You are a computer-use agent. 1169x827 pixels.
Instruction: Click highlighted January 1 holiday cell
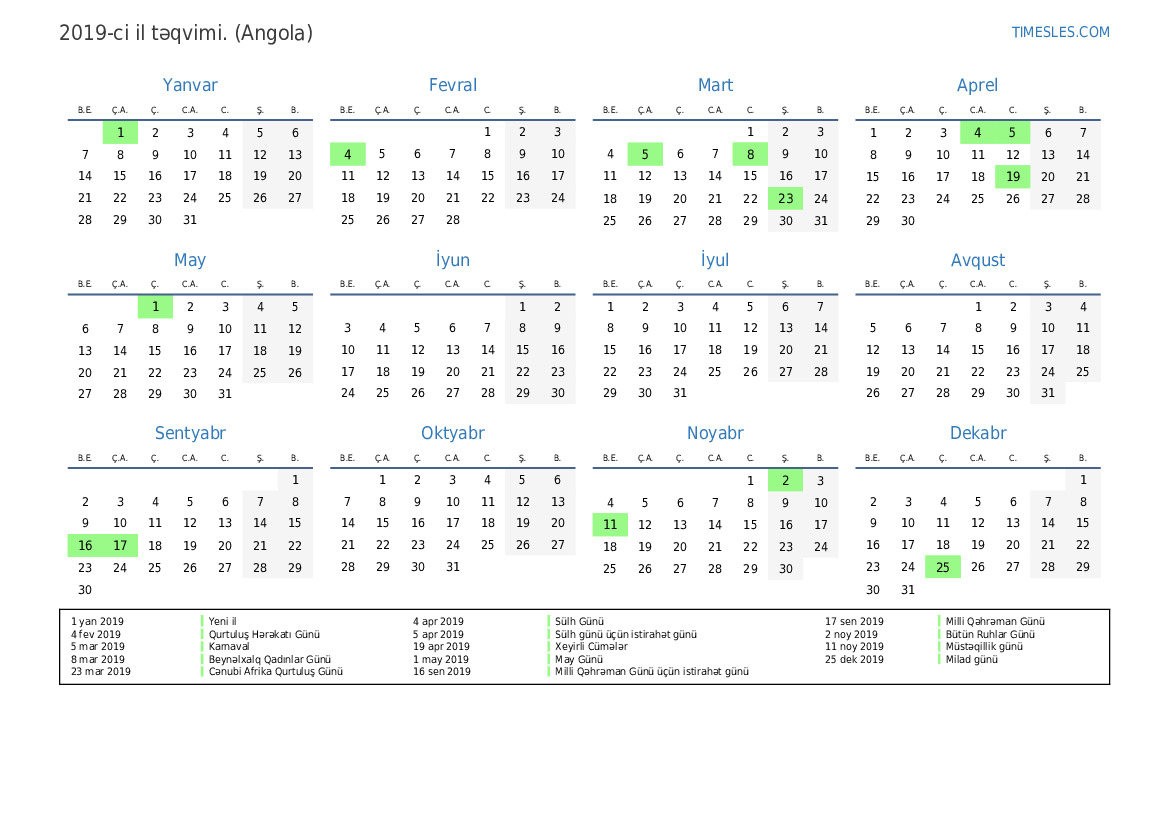(120, 133)
